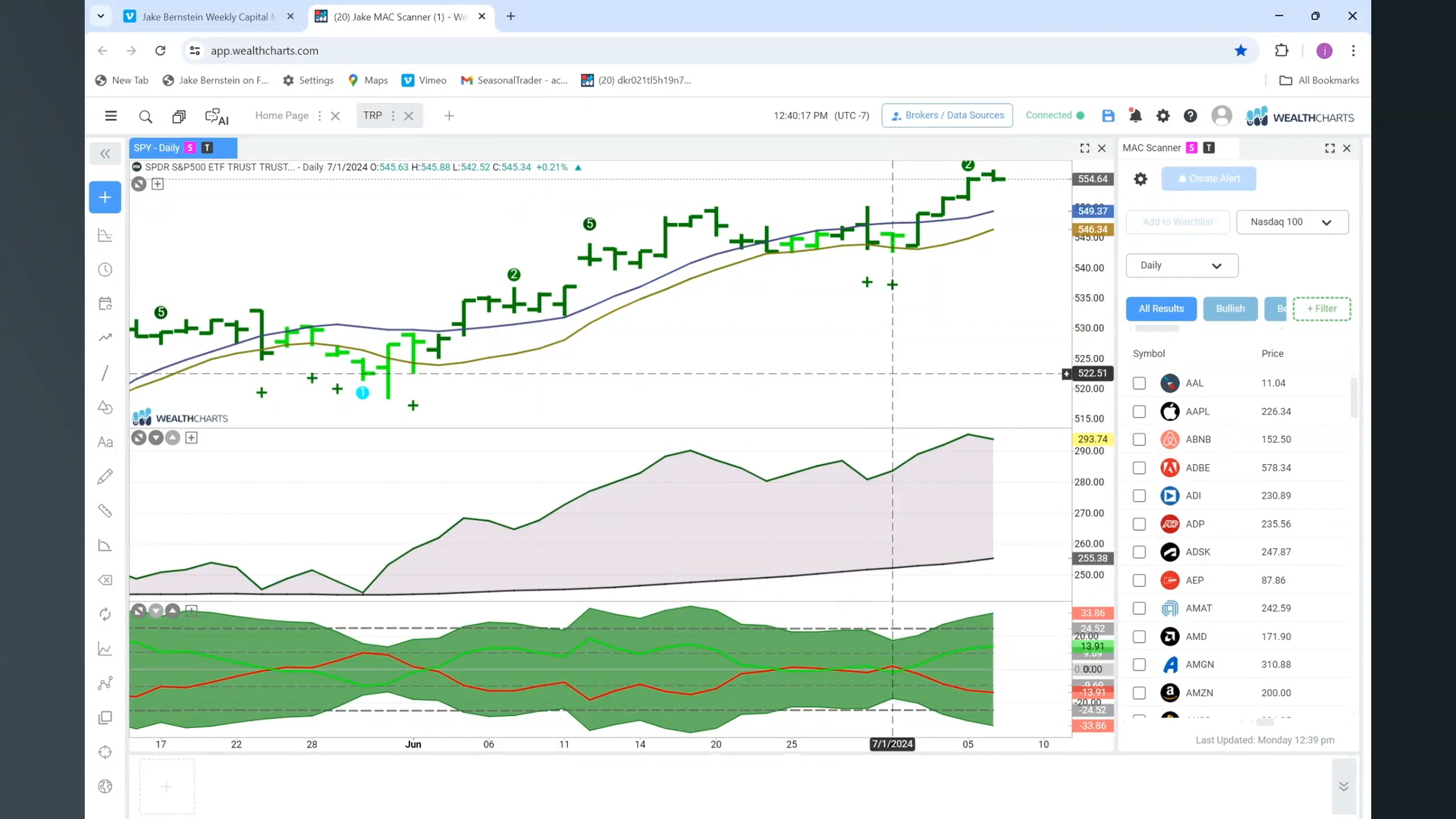1456x819 pixels.
Task: Check the AAL row checkbox
Action: coord(1139,383)
